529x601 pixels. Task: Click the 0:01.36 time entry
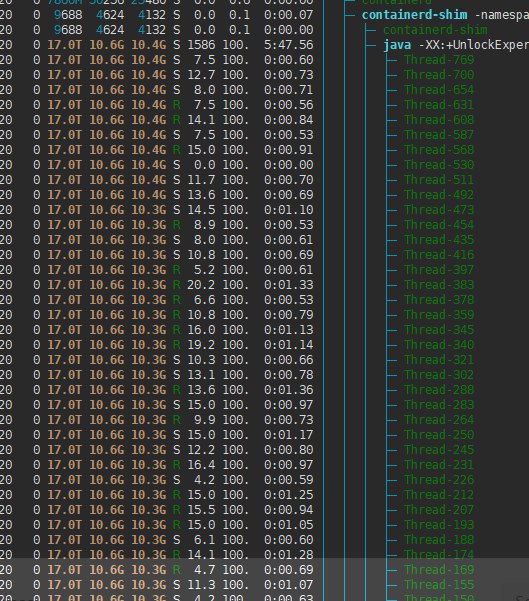[289, 390]
